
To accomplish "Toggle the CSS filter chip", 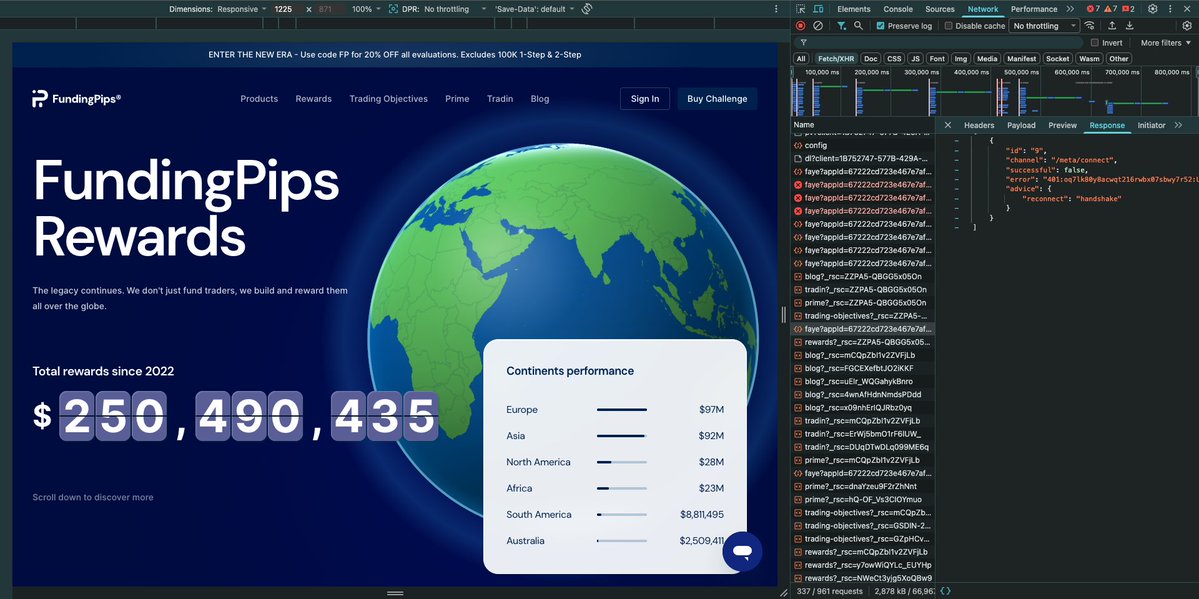I will coord(894,59).
